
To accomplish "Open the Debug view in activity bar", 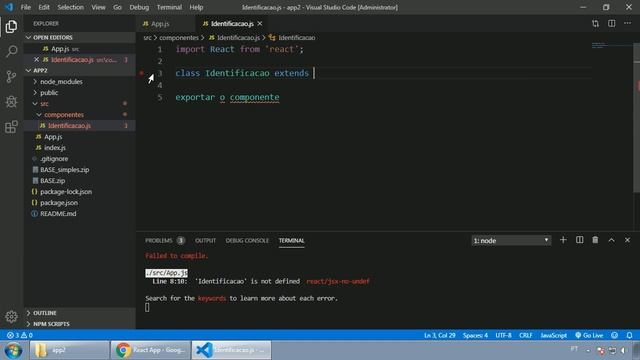I will [x=11, y=101].
